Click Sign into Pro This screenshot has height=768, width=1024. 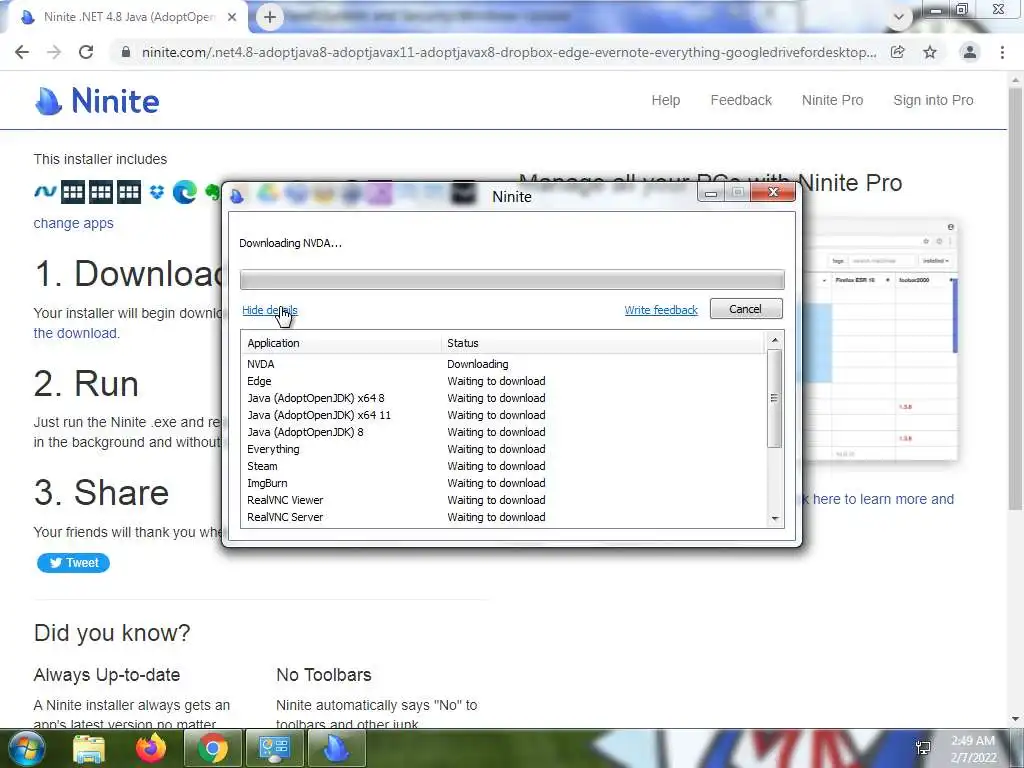click(933, 100)
